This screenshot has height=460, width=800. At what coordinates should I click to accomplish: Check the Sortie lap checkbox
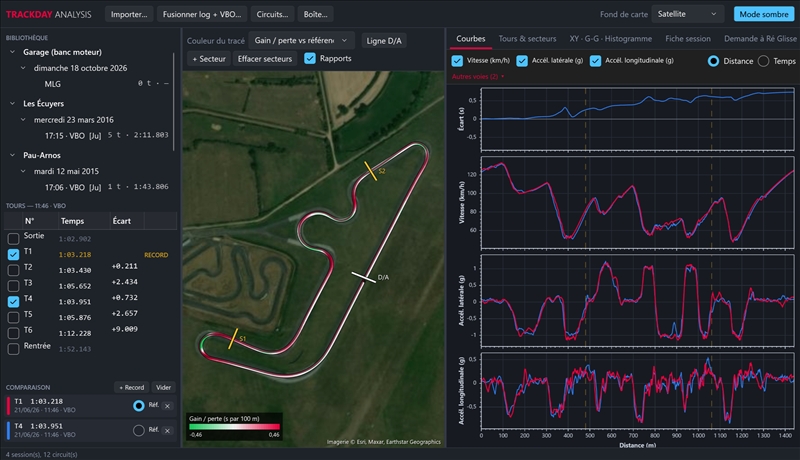click(x=13, y=238)
